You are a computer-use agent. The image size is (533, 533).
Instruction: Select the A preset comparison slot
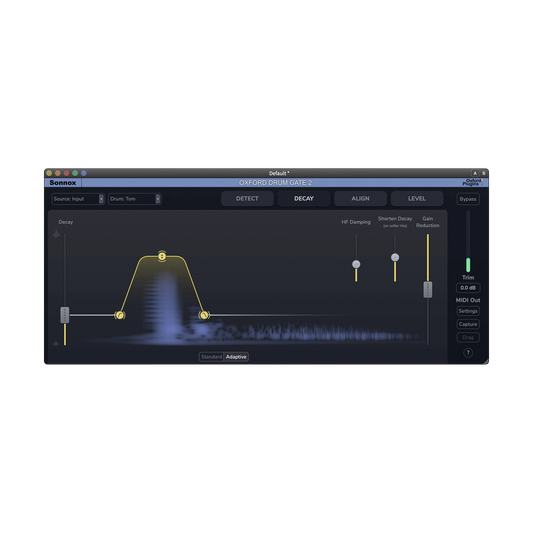pyautogui.click(x=475, y=173)
